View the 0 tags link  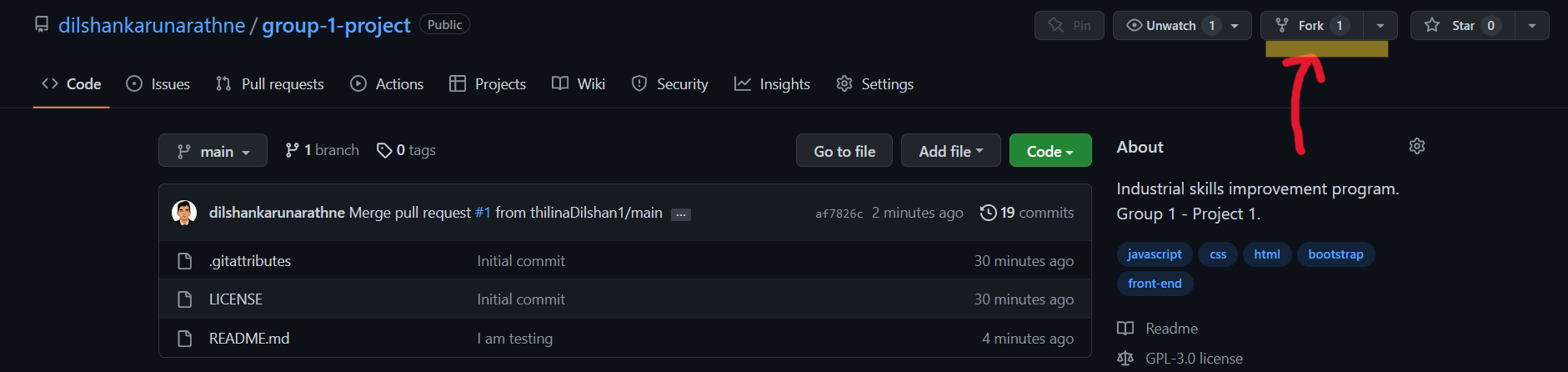(406, 150)
